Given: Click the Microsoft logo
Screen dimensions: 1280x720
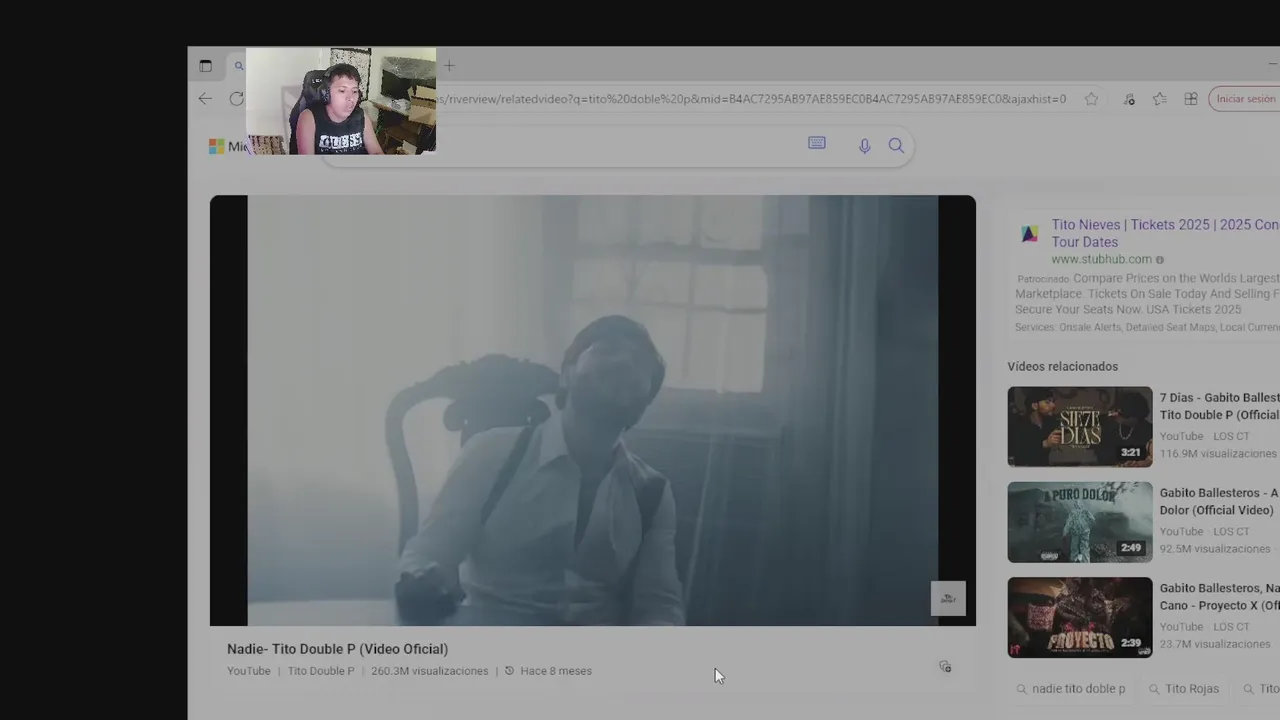Looking at the screenshot, I should (x=217, y=146).
